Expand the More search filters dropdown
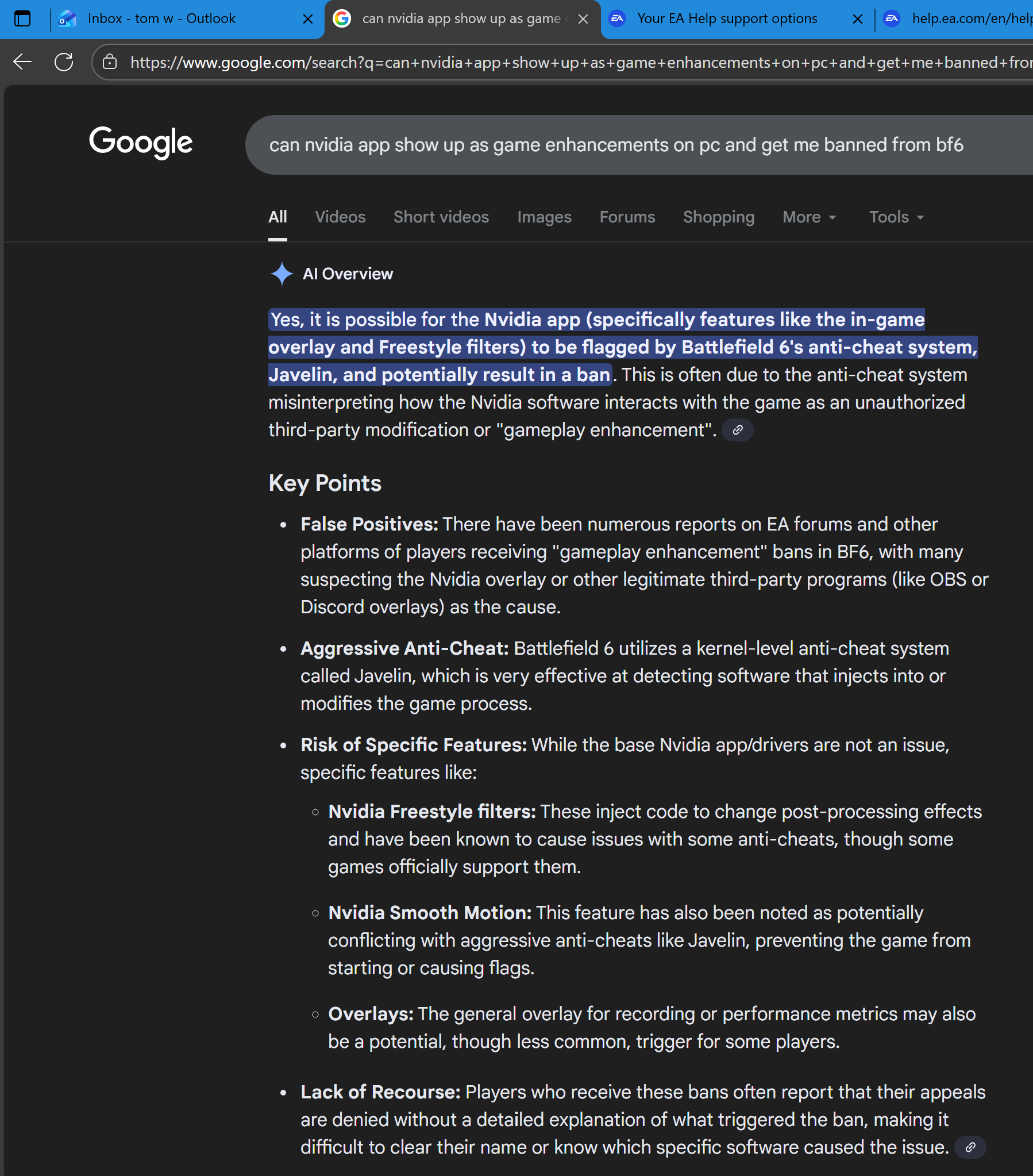 point(809,217)
